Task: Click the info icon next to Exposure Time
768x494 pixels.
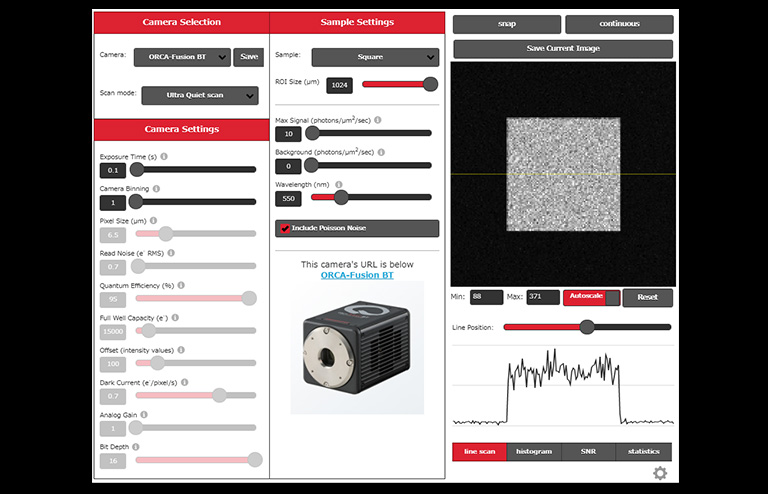Action: click(164, 156)
